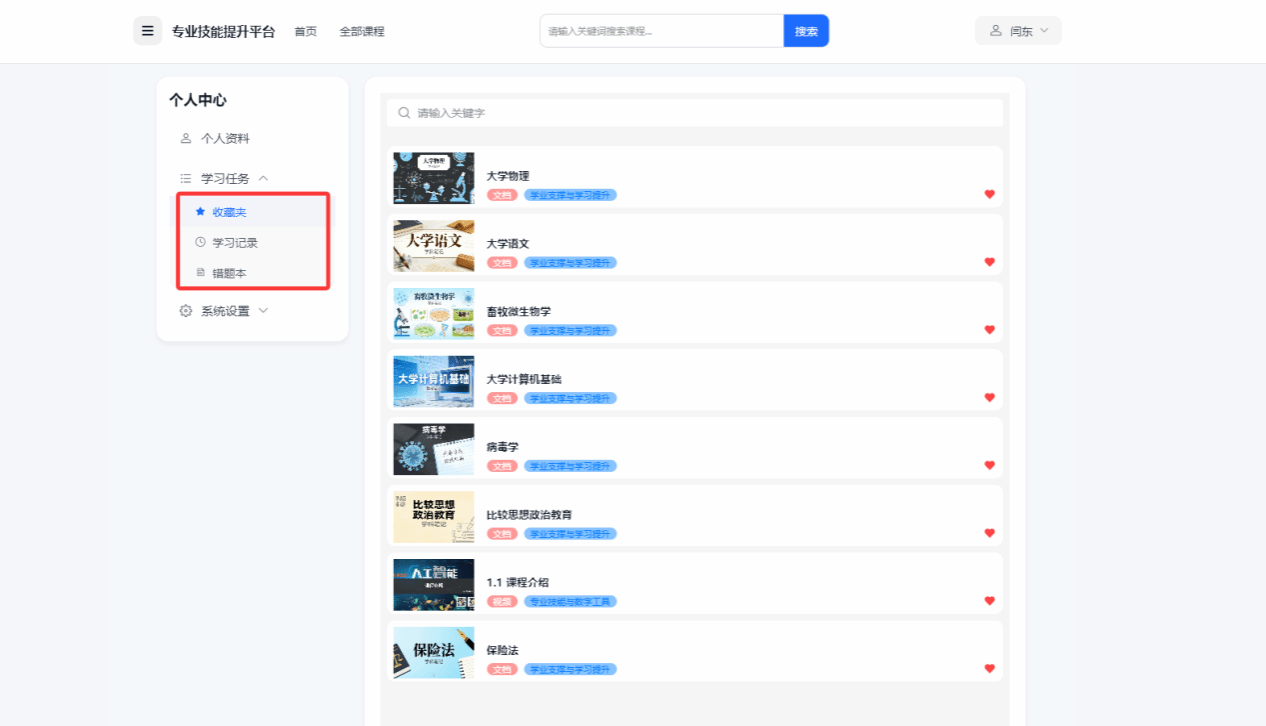Open the 闫东 user dropdown
The image size is (1266, 726).
pyautogui.click(x=1019, y=31)
